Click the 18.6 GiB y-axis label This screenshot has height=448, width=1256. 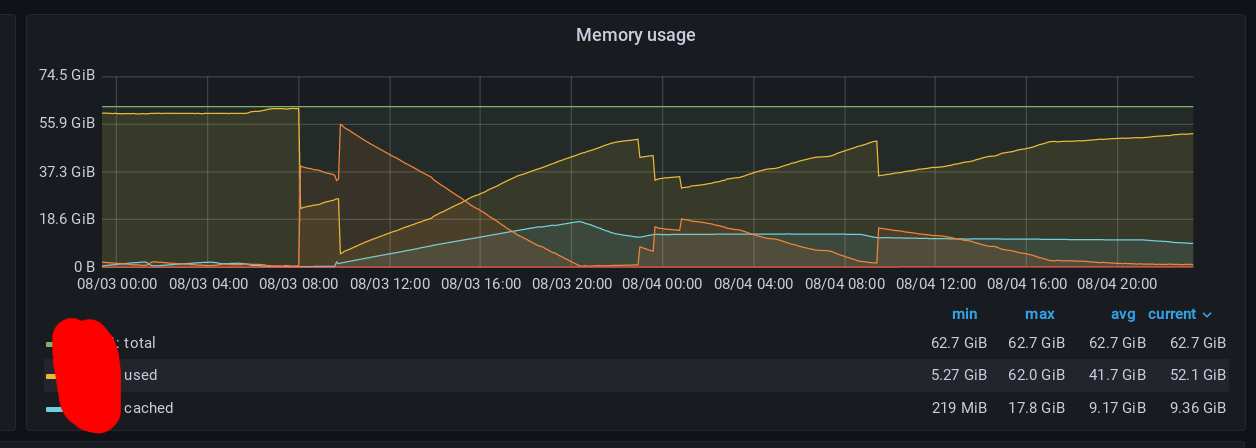pyautogui.click(x=68, y=219)
